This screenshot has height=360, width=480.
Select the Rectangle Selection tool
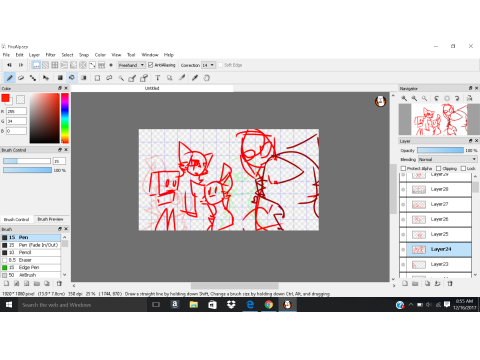(97, 78)
